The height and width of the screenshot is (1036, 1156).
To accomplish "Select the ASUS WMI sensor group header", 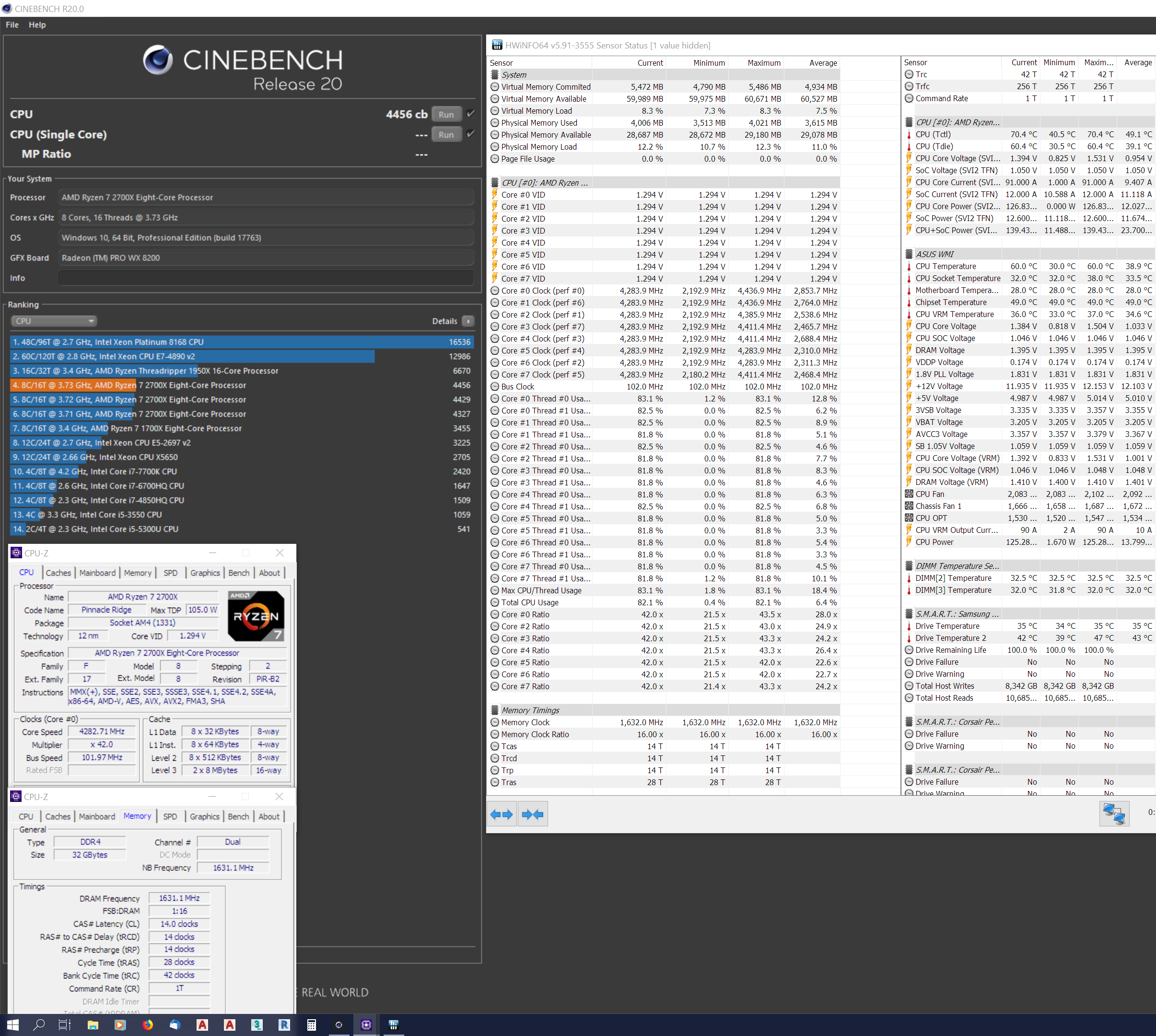I will click(934, 254).
